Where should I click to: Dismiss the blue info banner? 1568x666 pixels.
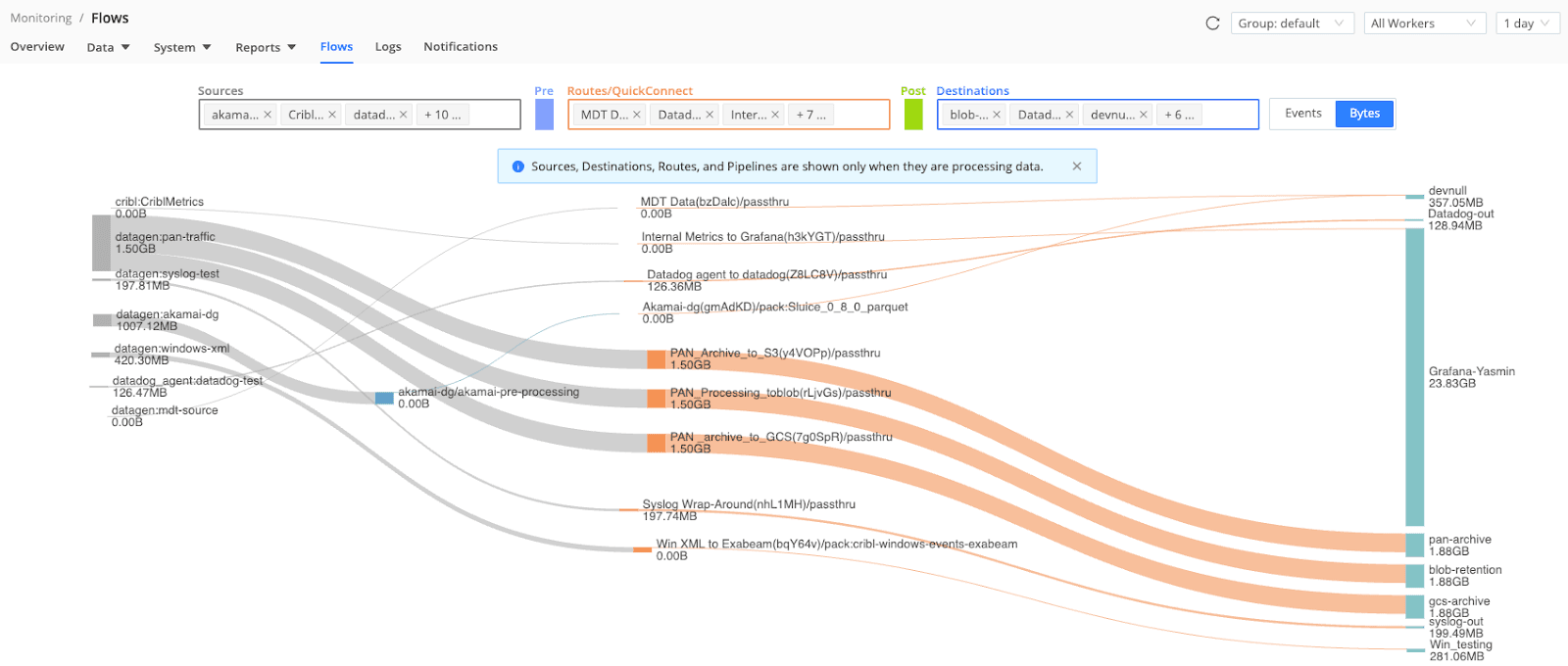coord(1076,166)
